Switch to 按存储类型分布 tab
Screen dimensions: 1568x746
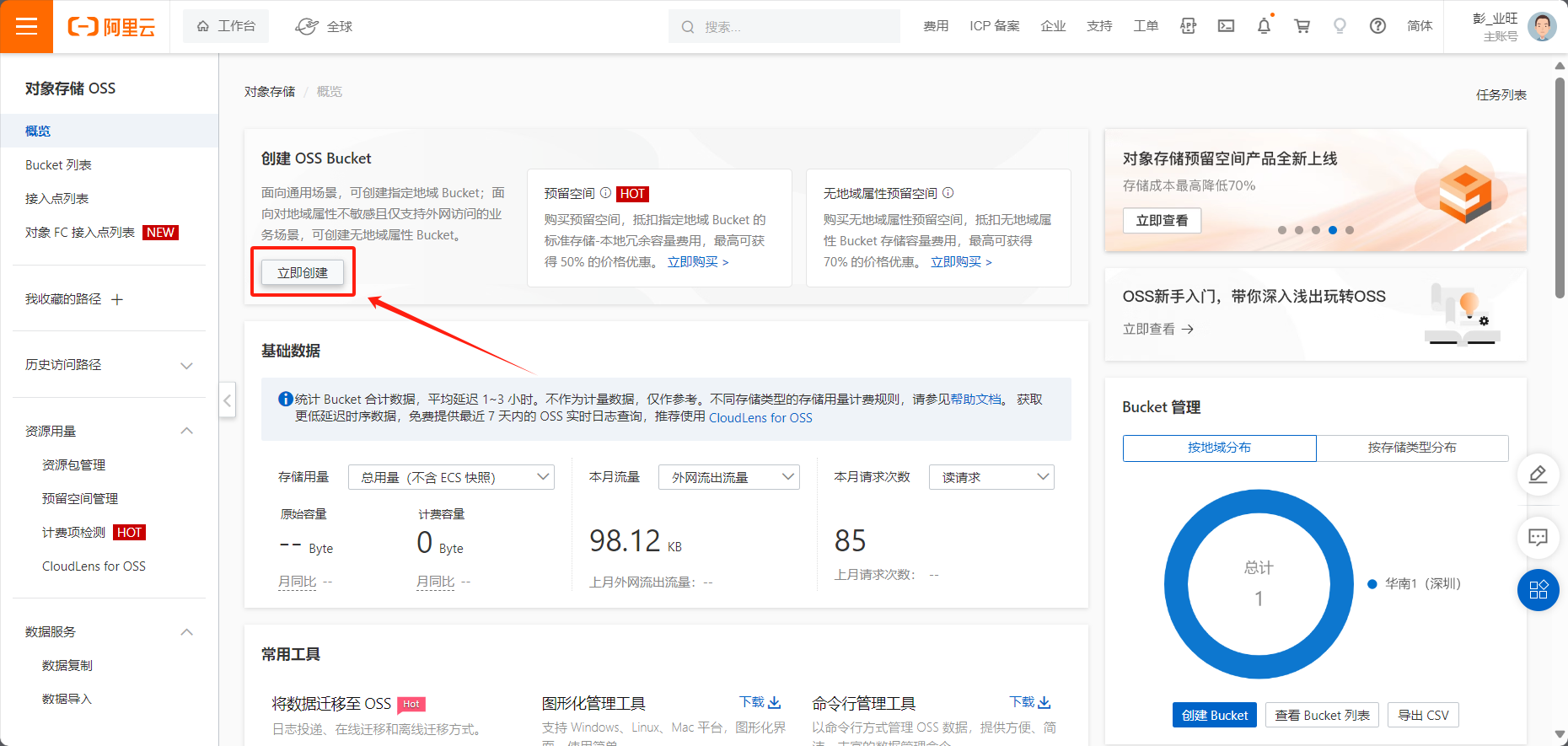pyautogui.click(x=1412, y=448)
